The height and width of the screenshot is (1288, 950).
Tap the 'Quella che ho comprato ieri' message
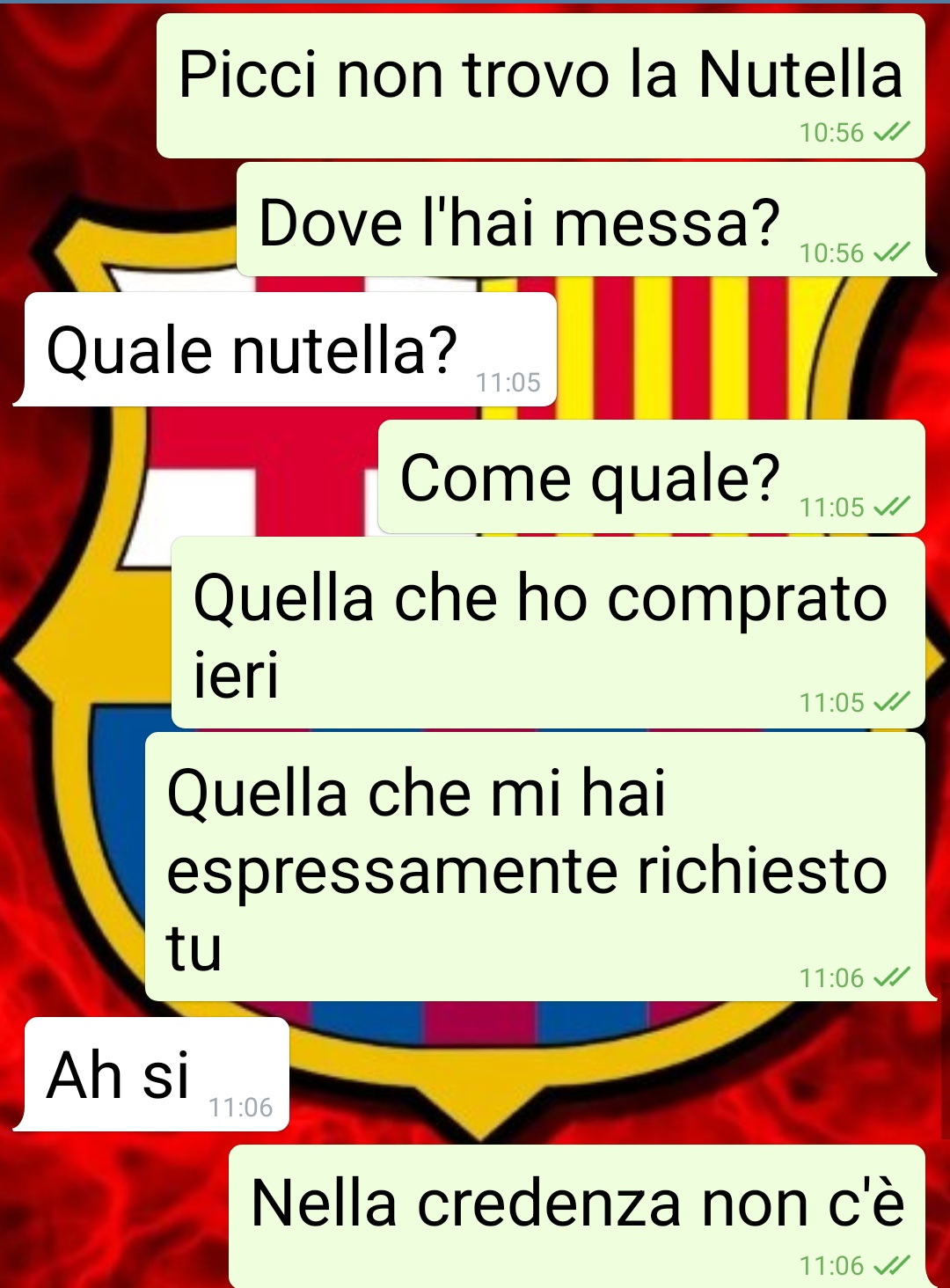click(548, 633)
